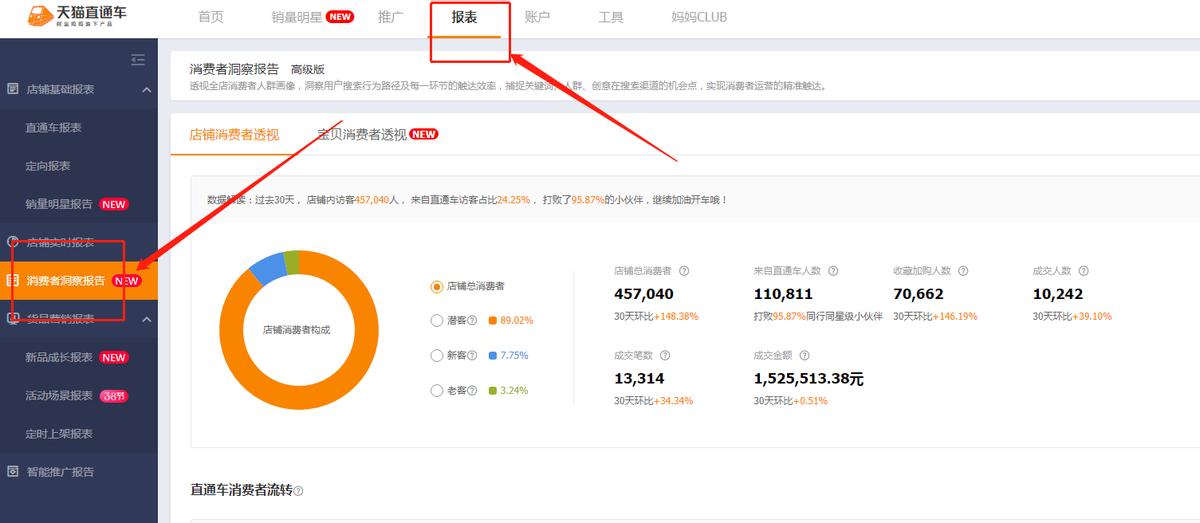This screenshot has width=1200, height=523.
Task: Open 消费者洞察报告 in sidebar
Action: click(x=66, y=281)
